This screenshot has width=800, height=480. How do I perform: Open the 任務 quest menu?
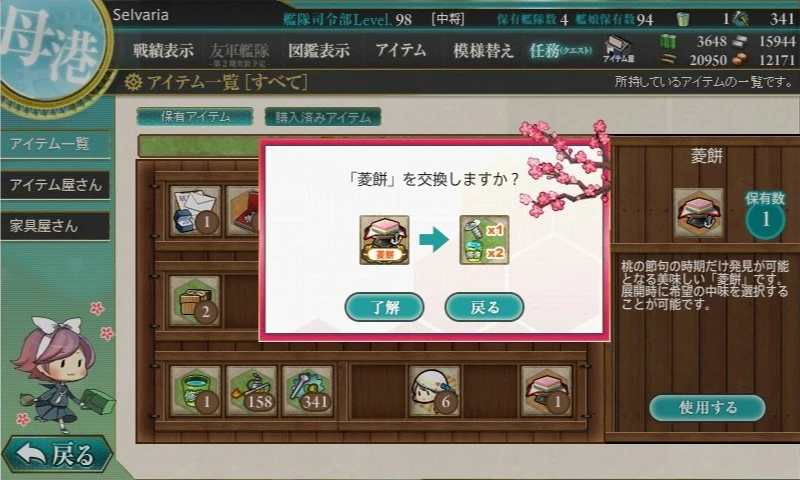click(x=560, y=50)
